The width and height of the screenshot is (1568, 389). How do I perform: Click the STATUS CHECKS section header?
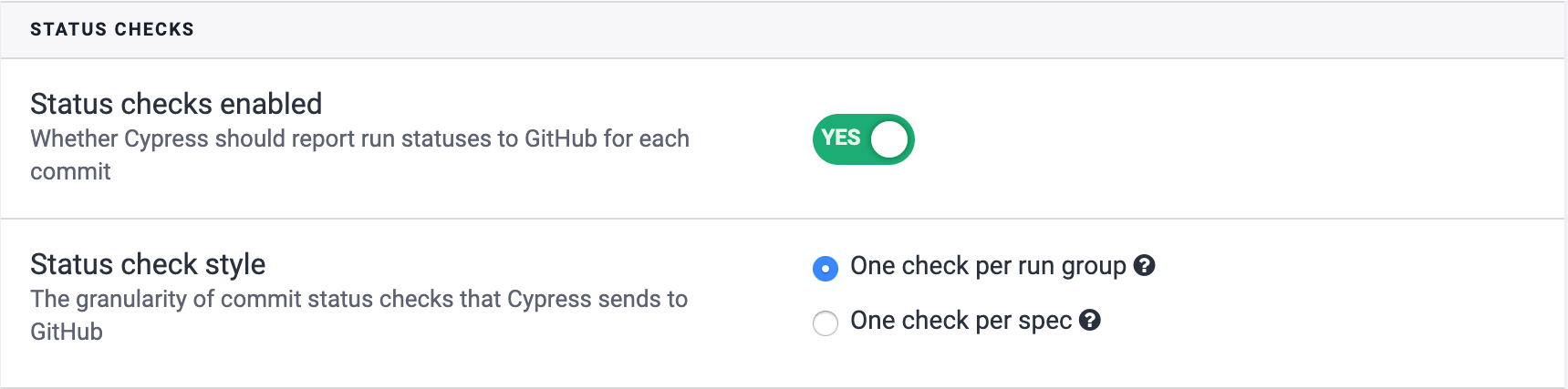[x=112, y=29]
